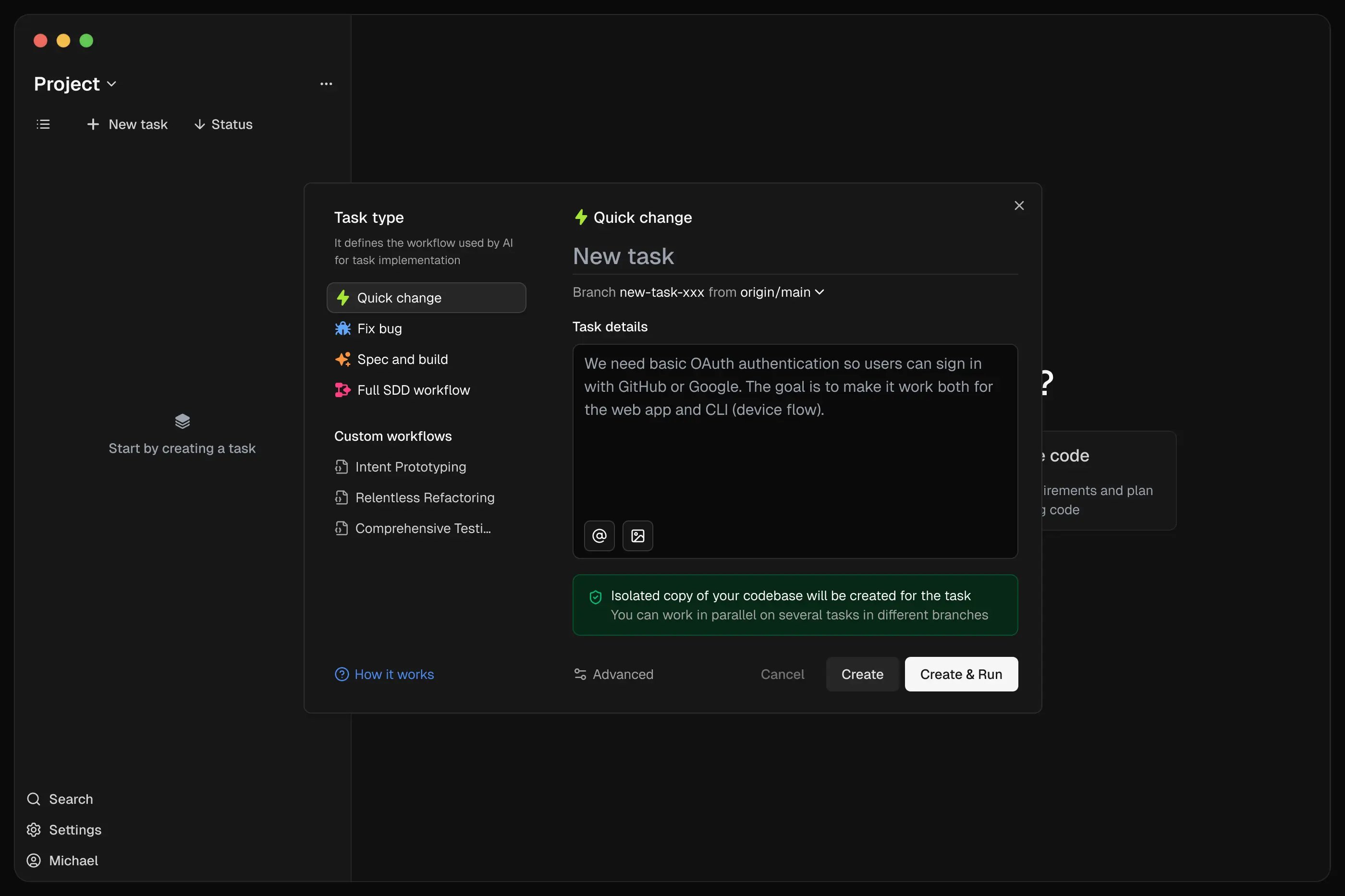Click the @ mention icon in task details
This screenshot has width=1345, height=896.
pos(599,535)
